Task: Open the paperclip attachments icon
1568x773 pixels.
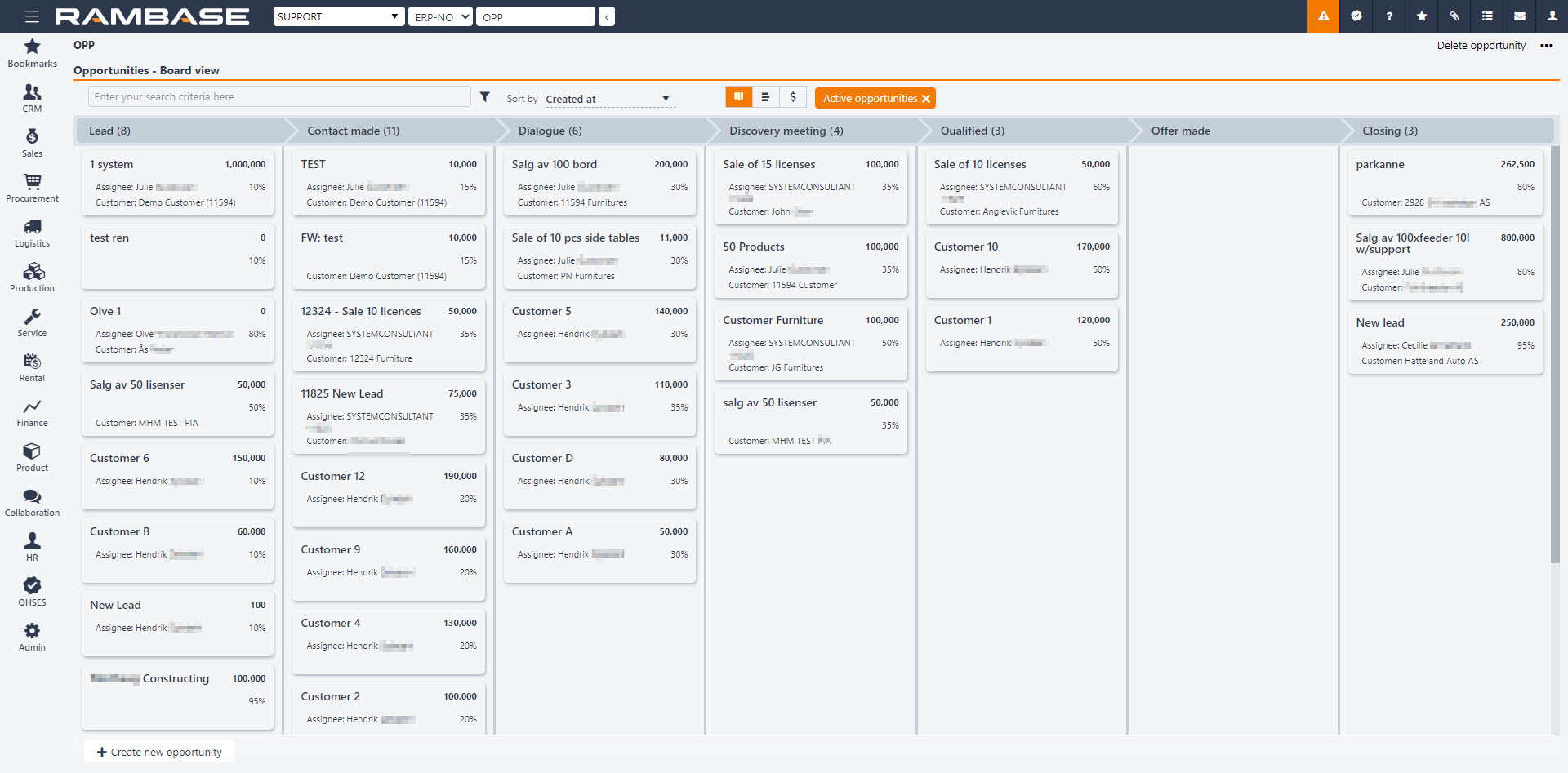Action: coord(1454,16)
